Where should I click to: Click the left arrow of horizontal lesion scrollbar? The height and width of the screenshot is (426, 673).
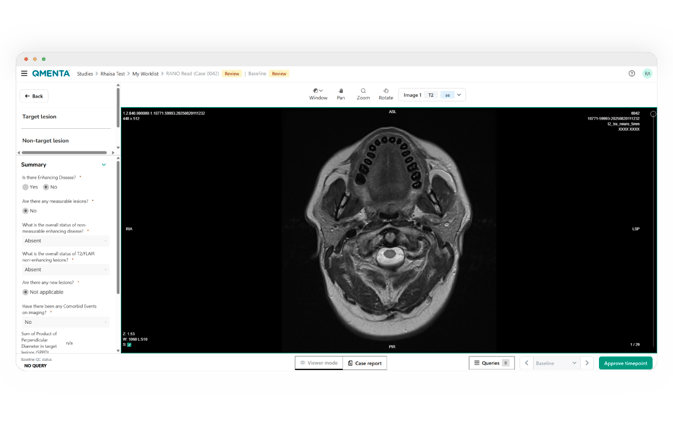point(19,152)
